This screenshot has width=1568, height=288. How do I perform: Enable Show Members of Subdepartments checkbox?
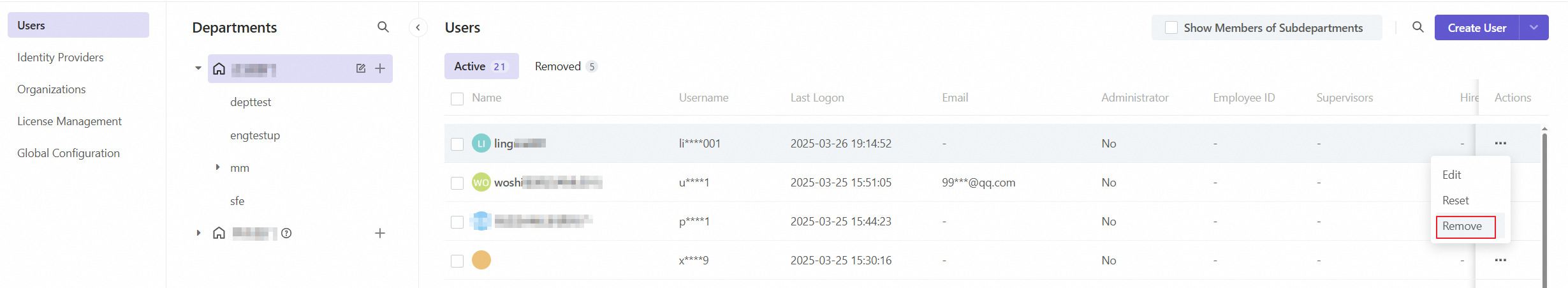coord(1171,28)
